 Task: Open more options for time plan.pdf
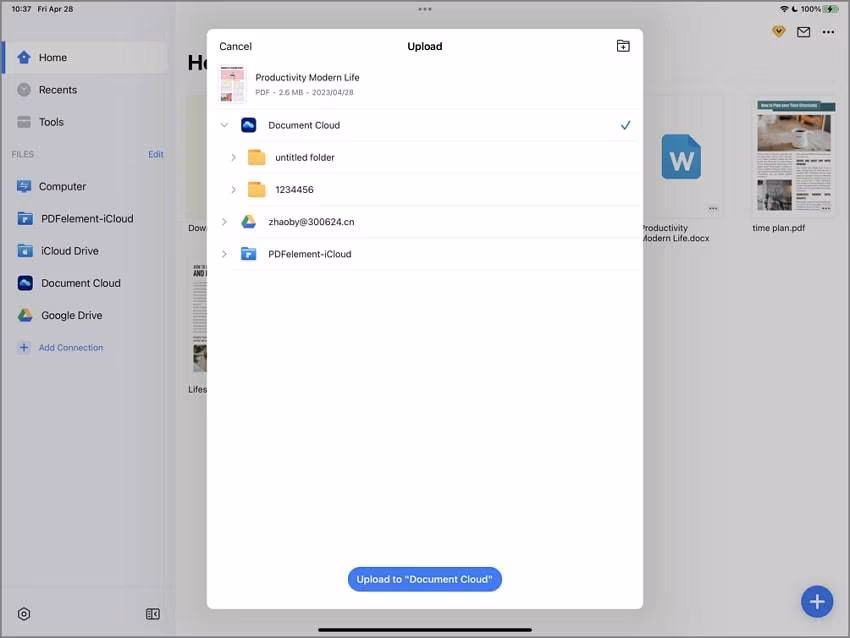(826, 208)
